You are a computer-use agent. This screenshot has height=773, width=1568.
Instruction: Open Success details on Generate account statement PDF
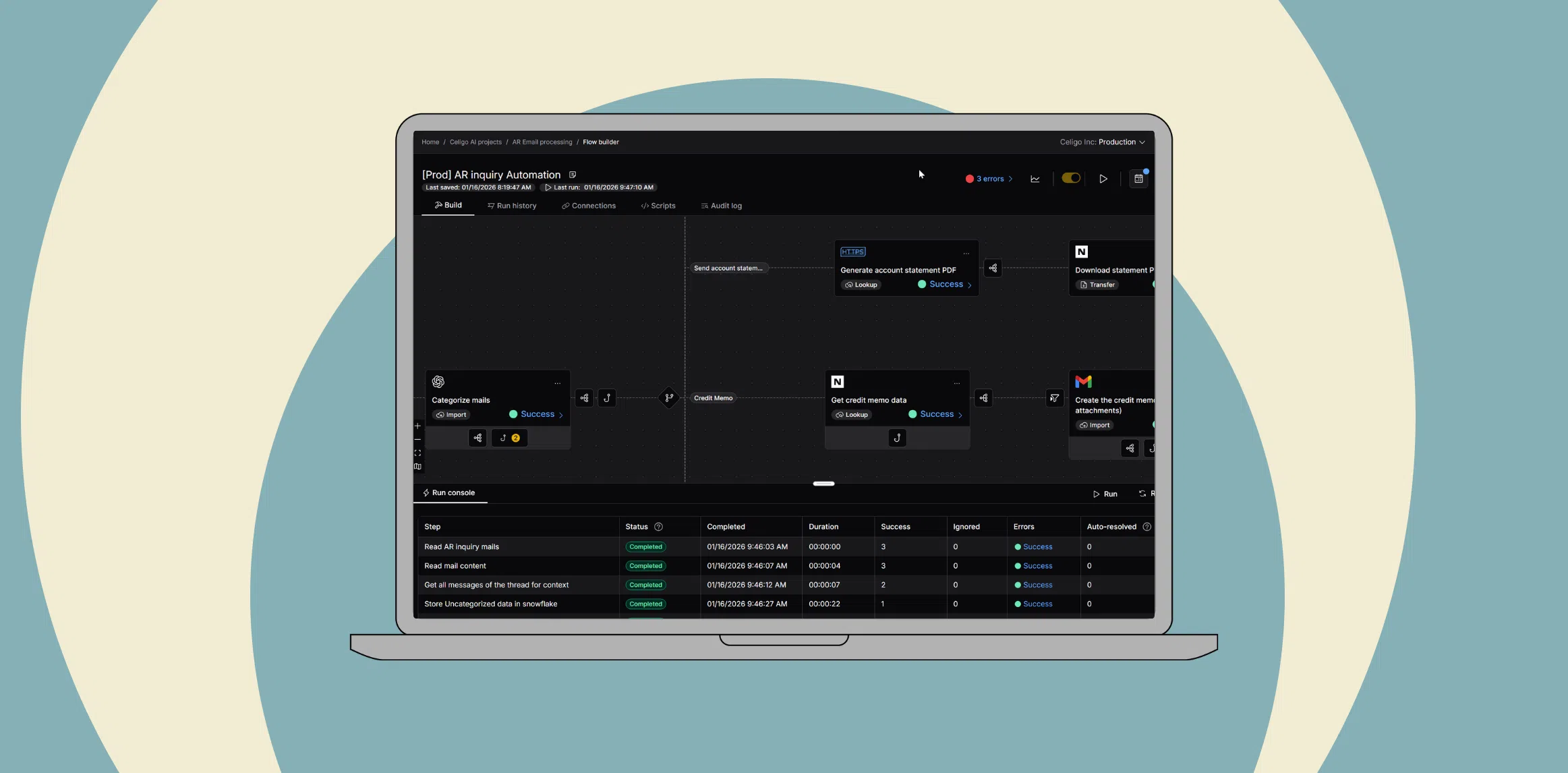coord(946,284)
